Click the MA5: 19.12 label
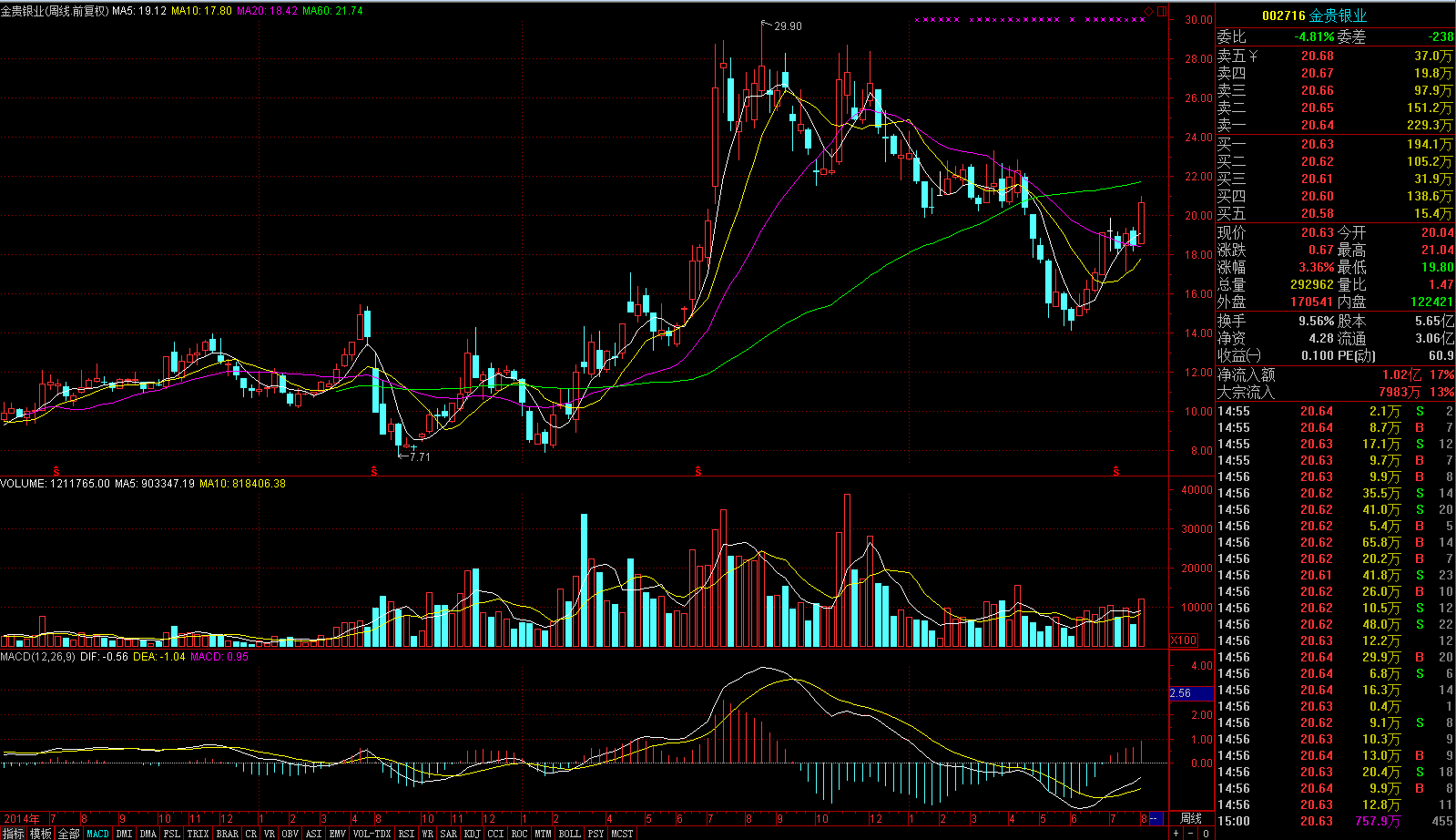Viewport: 1456px width, 840px height. (x=139, y=11)
